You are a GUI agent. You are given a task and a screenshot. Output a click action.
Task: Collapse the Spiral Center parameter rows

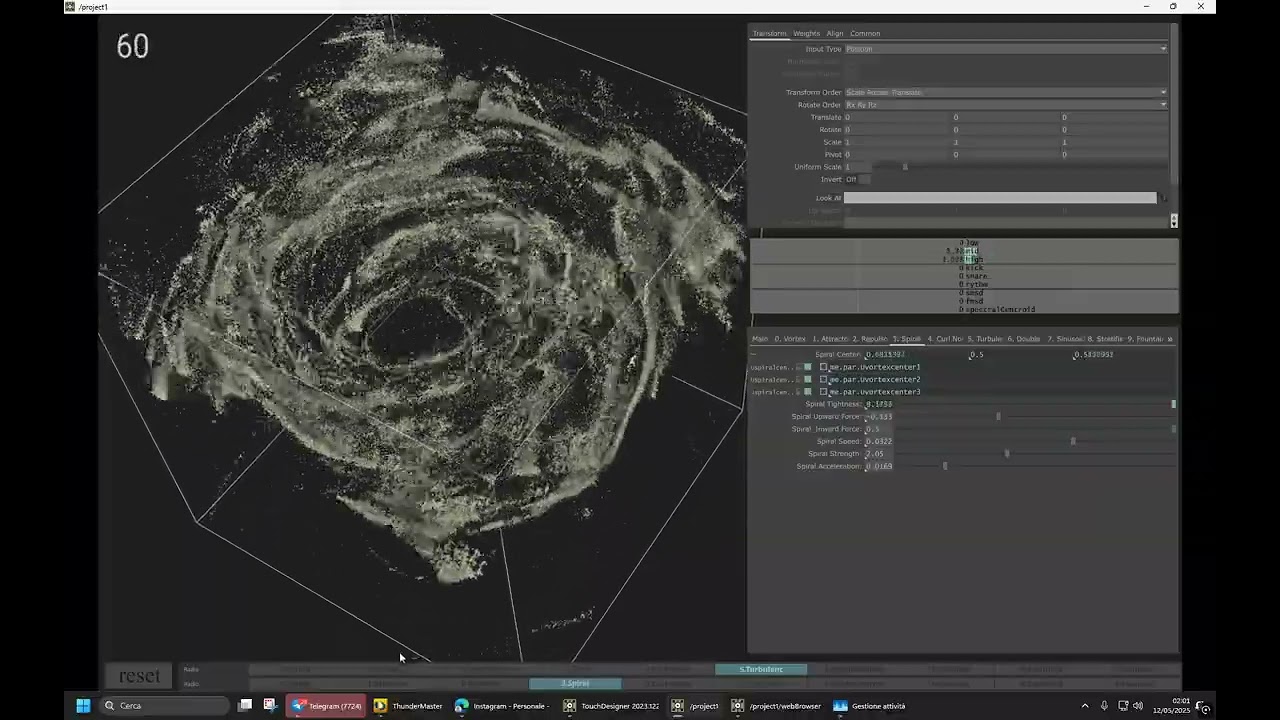coord(754,355)
